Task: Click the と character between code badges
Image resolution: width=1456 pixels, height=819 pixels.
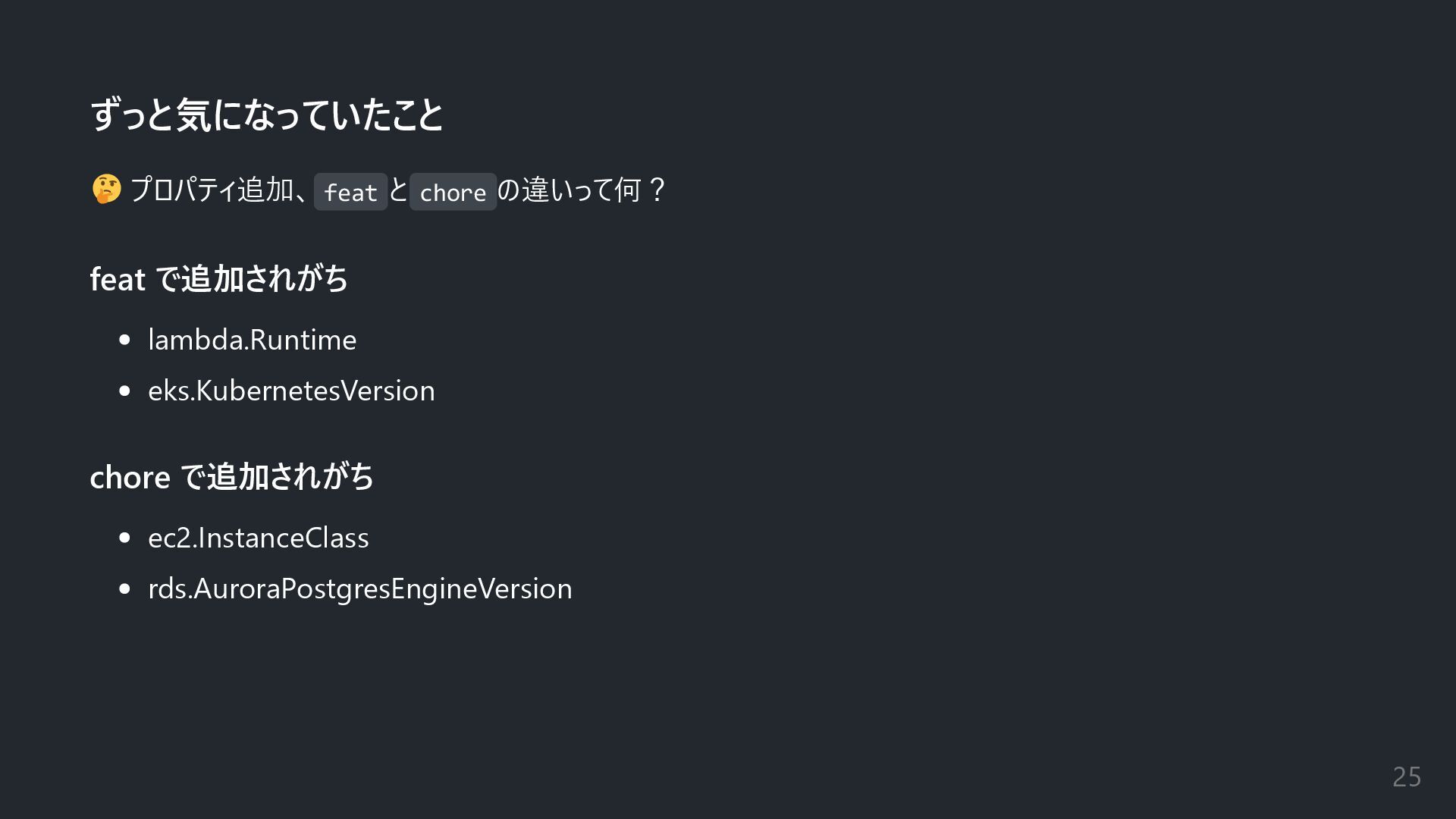Action: [x=399, y=190]
